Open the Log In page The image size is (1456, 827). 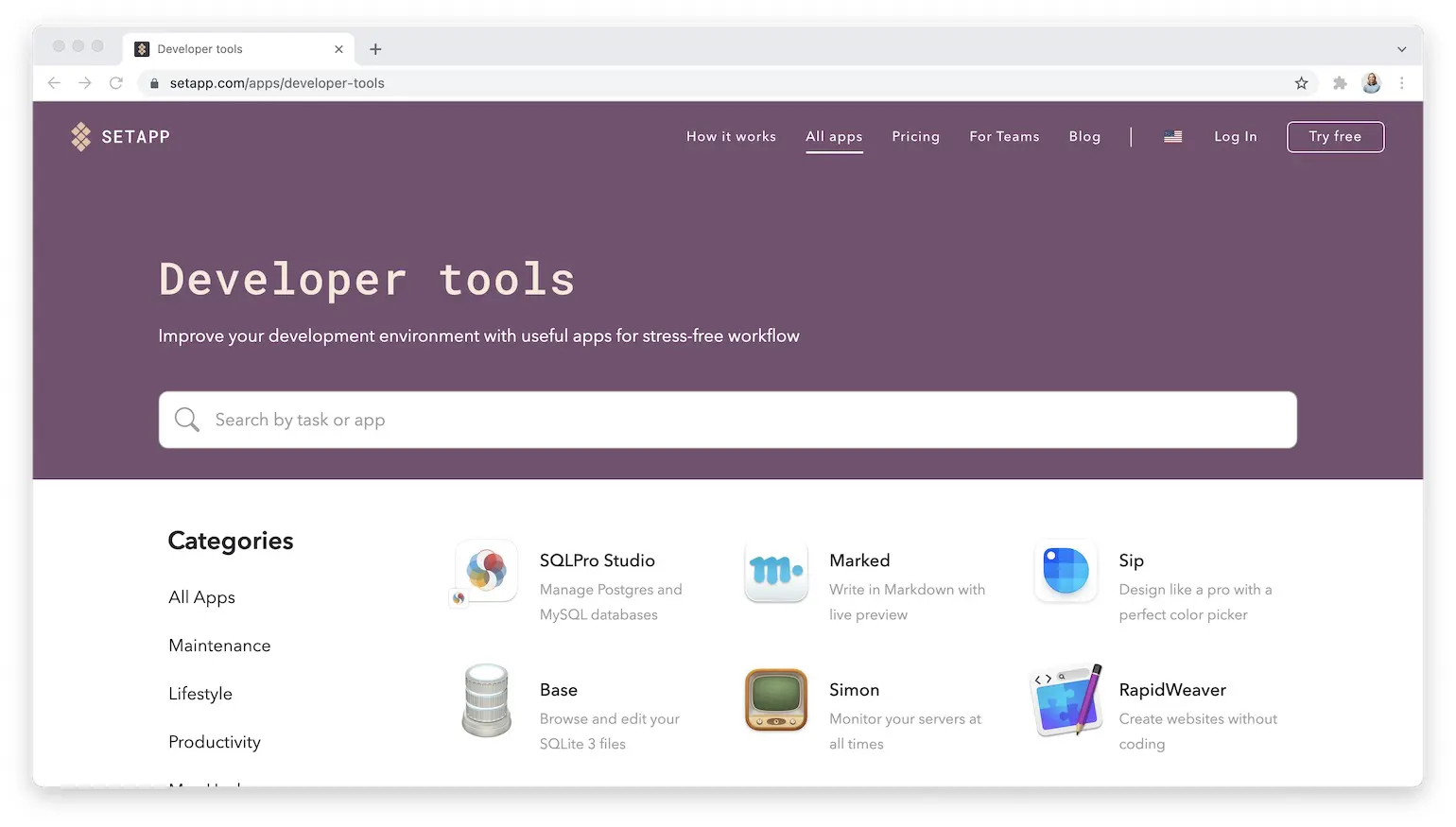[1236, 136]
